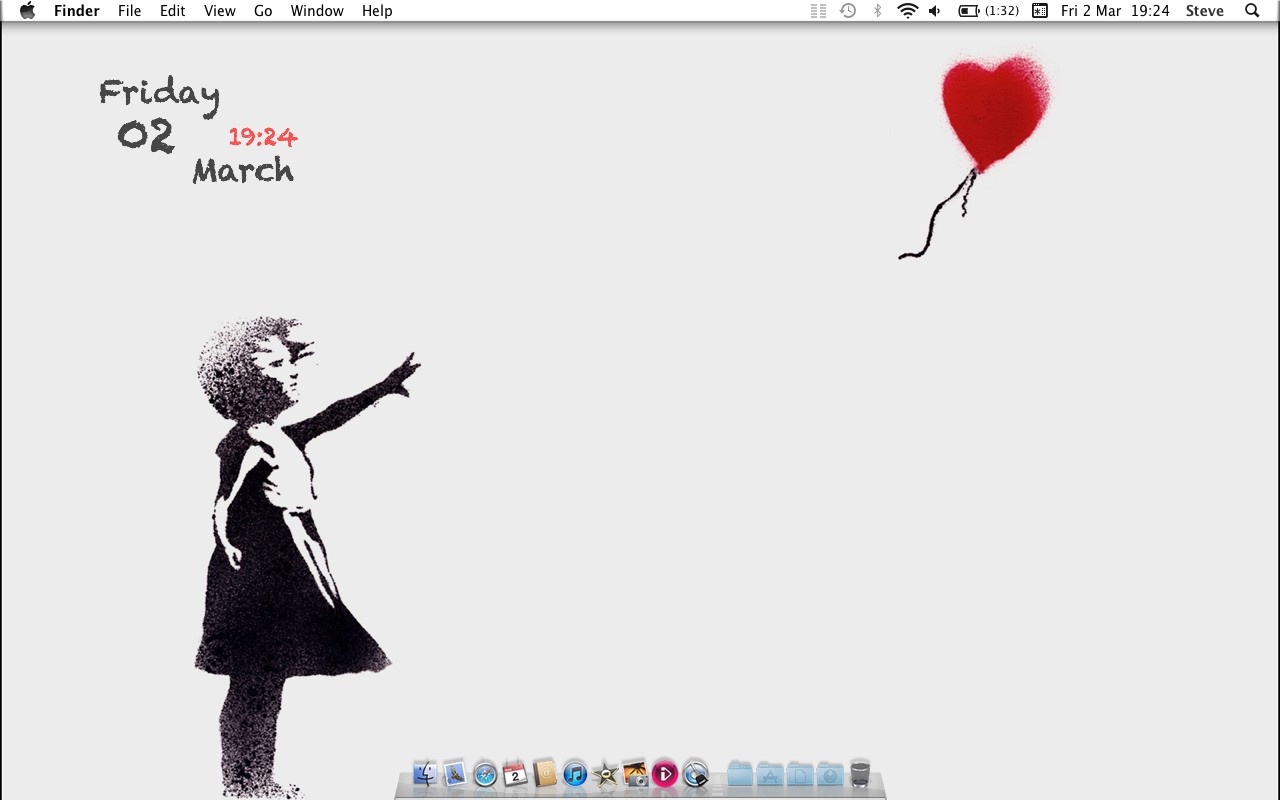Image resolution: width=1280 pixels, height=800 pixels.
Task: Click the red 19:24 desktop clock widget
Action: coord(263,137)
